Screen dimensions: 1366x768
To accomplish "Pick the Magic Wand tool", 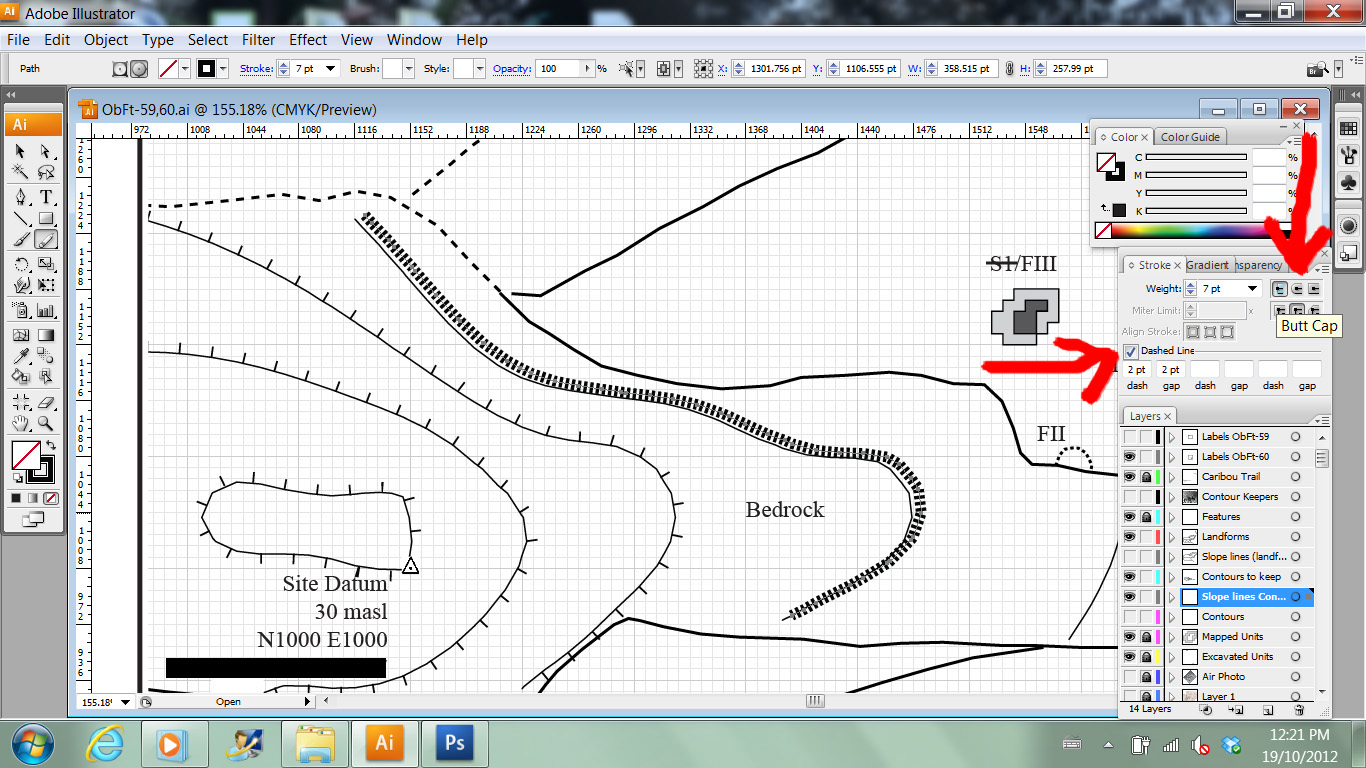I will pyautogui.click(x=20, y=173).
